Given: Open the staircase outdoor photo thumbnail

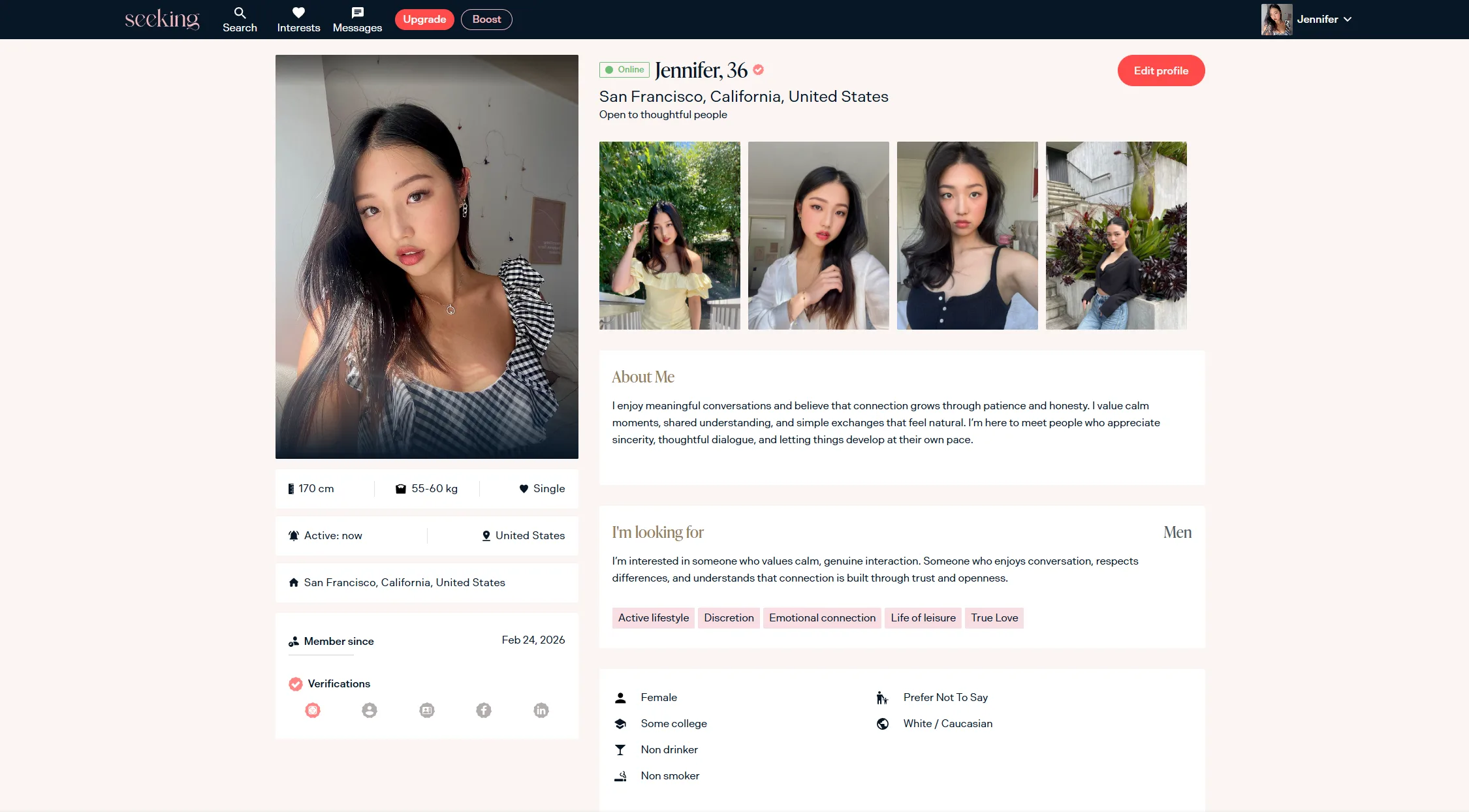Looking at the screenshot, I should (x=1116, y=236).
